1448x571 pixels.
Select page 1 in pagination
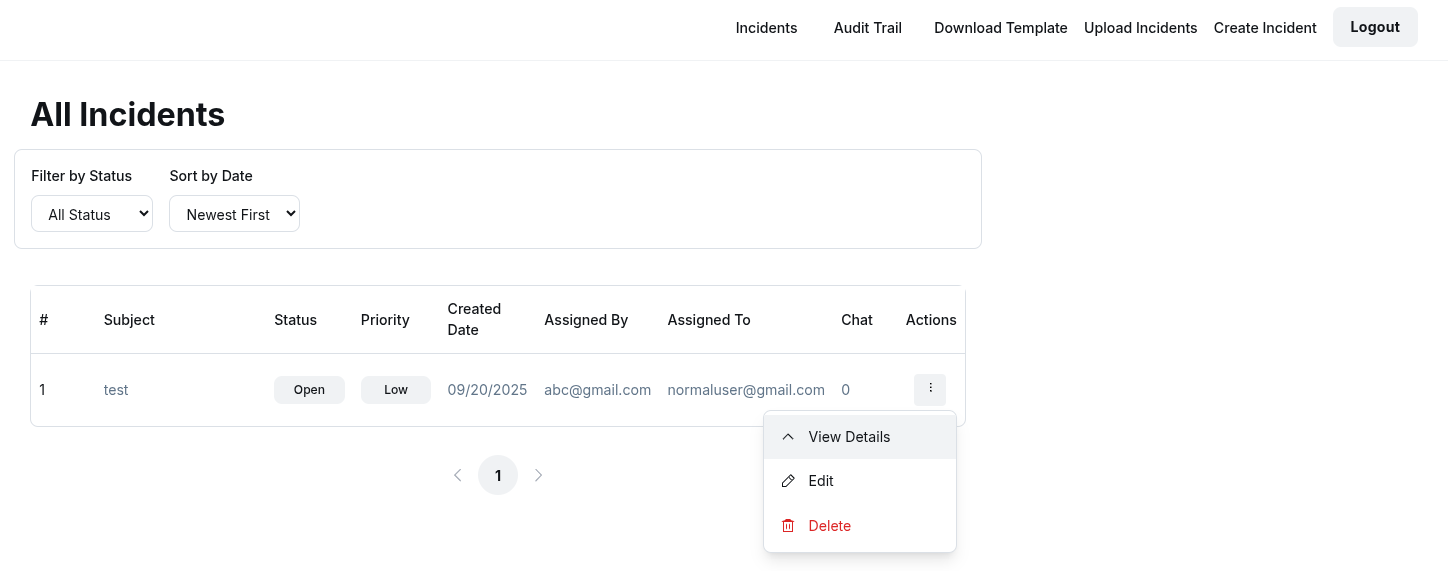coord(498,475)
